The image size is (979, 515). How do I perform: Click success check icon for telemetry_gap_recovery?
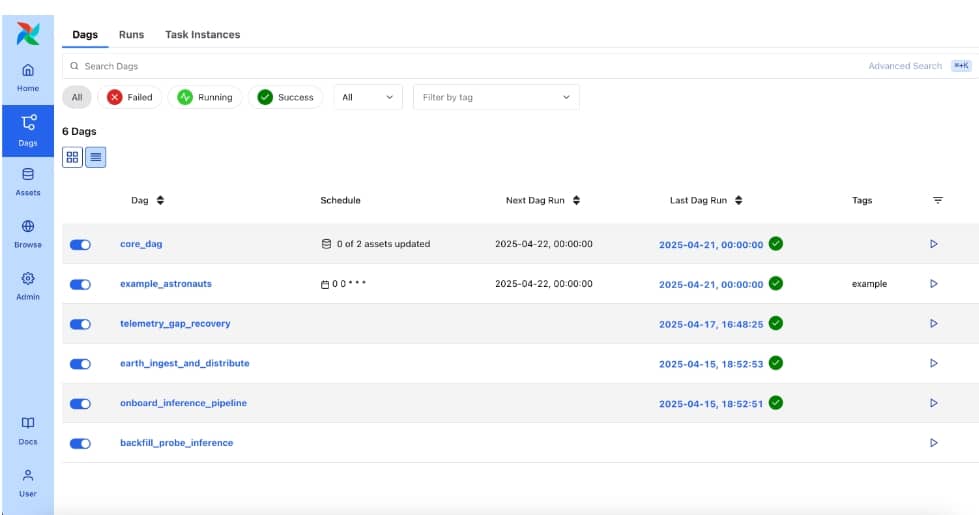[x=776, y=323]
